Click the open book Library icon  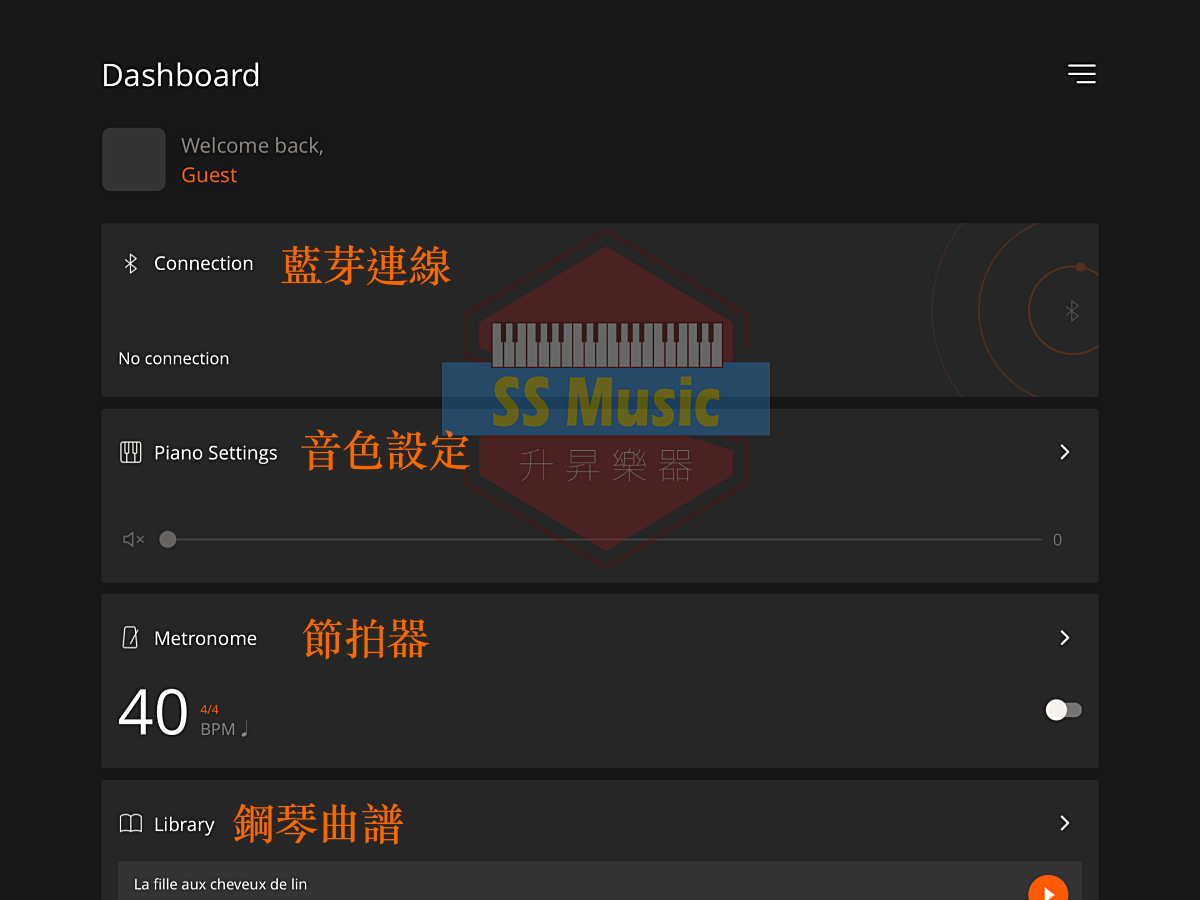131,824
